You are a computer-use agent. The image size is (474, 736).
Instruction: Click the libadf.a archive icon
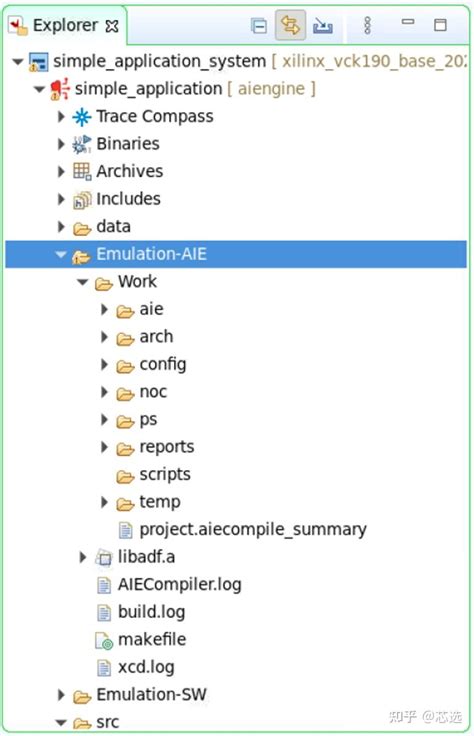pyautogui.click(x=104, y=558)
